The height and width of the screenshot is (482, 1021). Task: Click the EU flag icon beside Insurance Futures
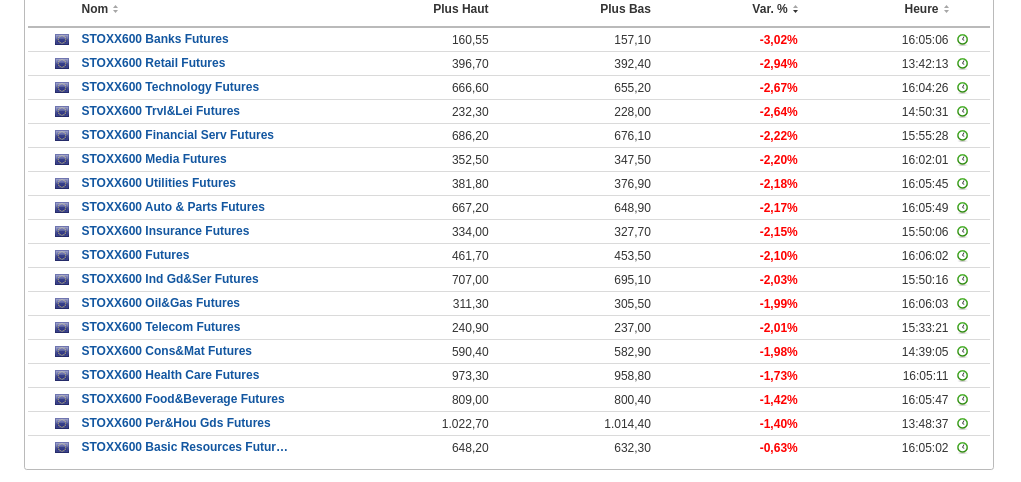tap(62, 232)
